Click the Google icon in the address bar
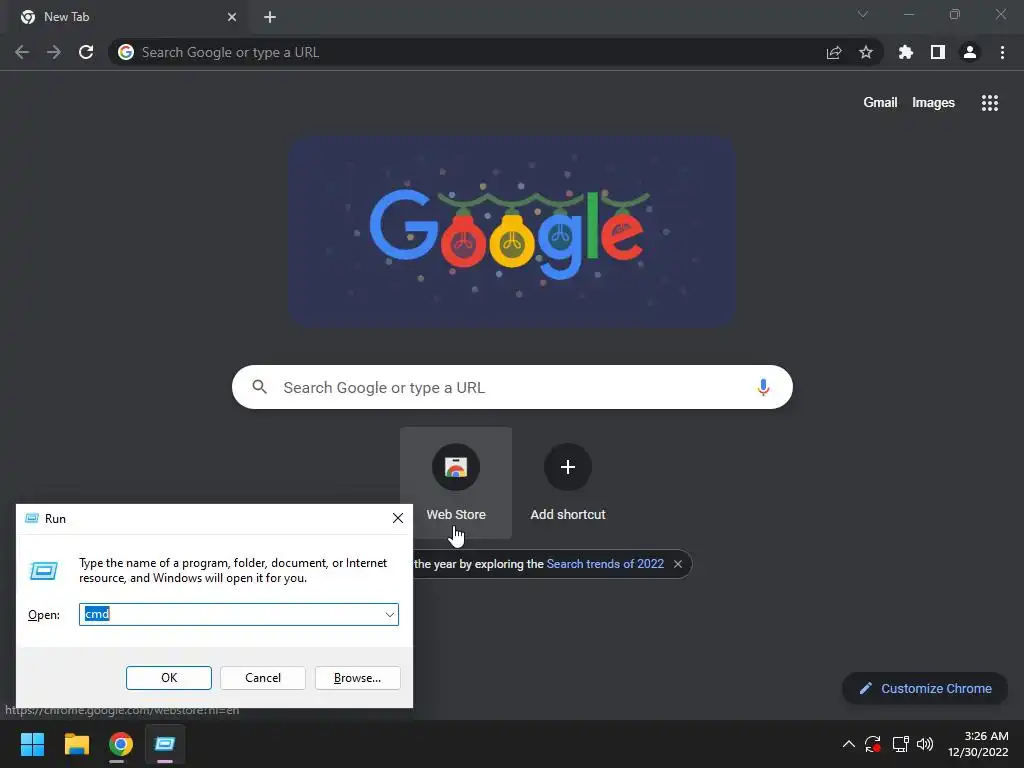Viewport: 1024px width, 768px height. click(126, 52)
